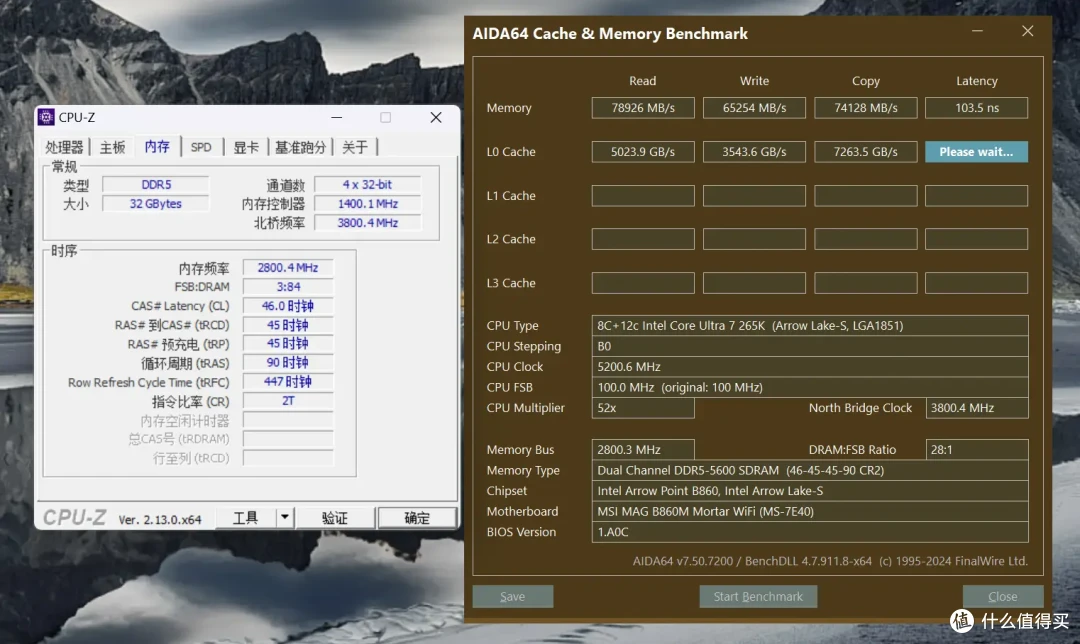
Task: Click the tRFC value 447 时钟
Action: (x=288, y=382)
